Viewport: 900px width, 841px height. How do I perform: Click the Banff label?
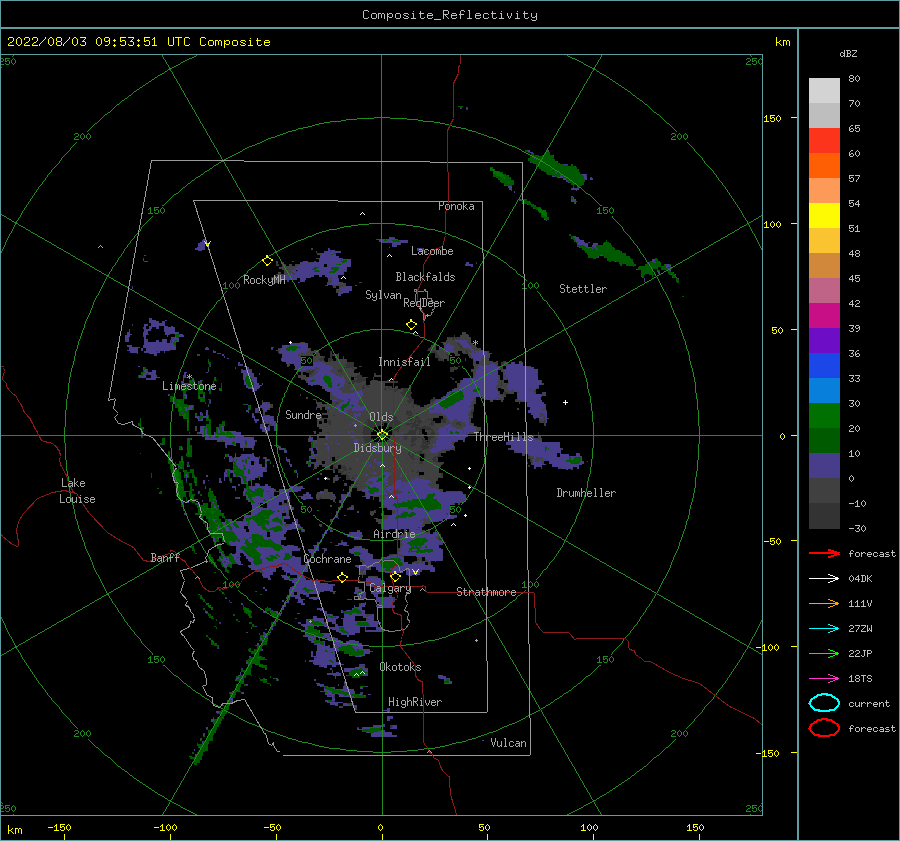[x=165, y=557]
